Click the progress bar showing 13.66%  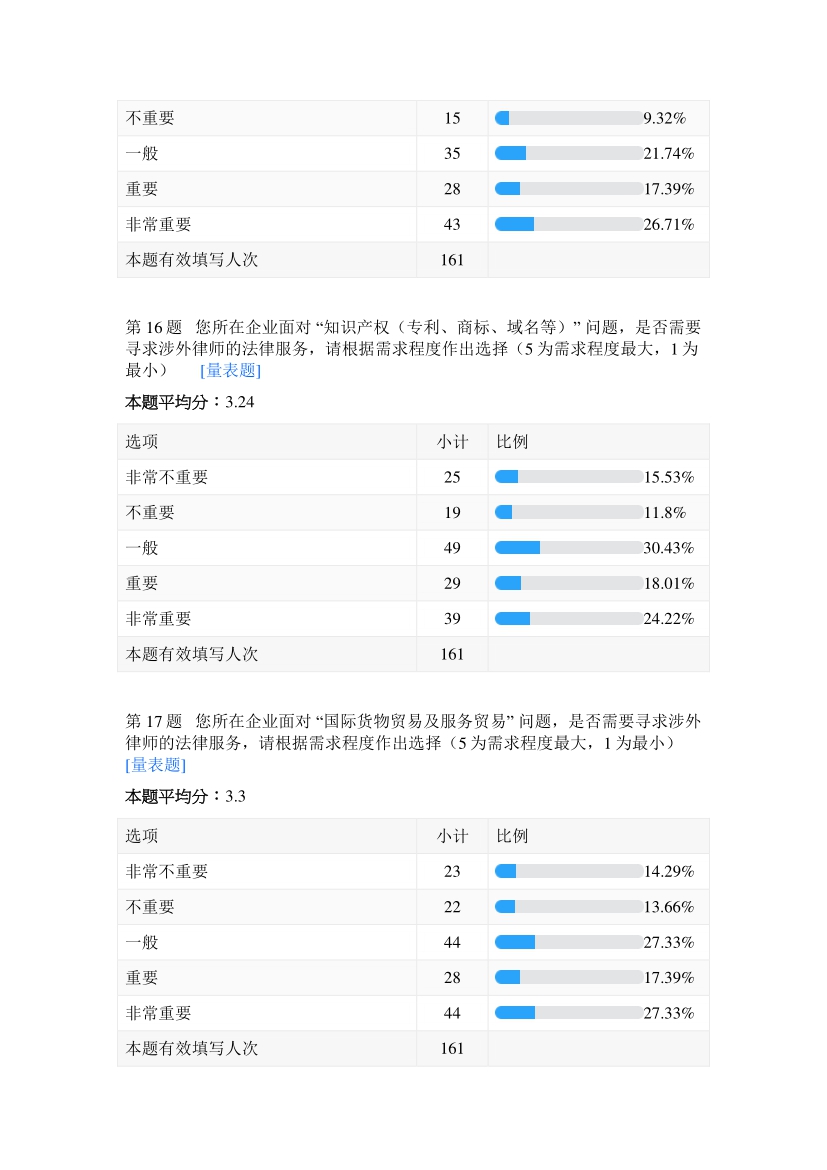tap(568, 907)
